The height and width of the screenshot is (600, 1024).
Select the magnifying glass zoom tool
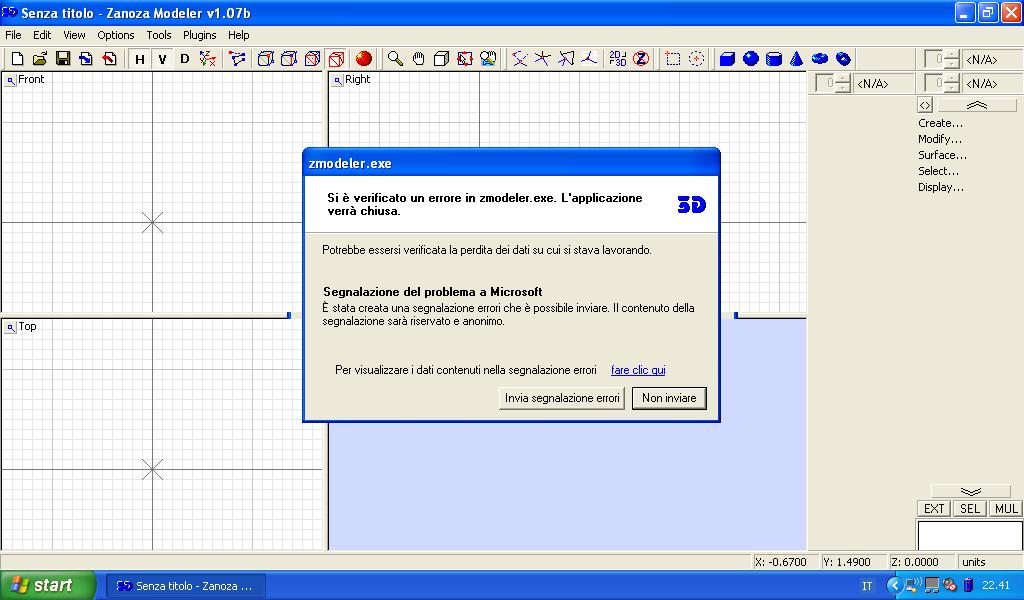click(x=395, y=59)
